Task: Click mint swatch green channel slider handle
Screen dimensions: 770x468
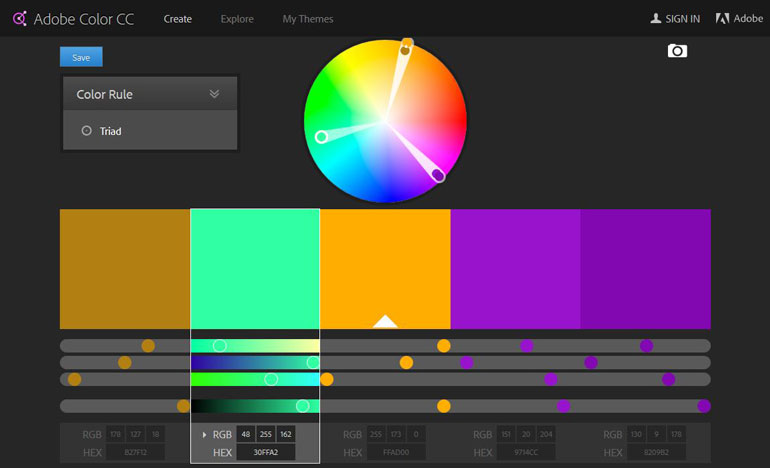Action: [313, 362]
